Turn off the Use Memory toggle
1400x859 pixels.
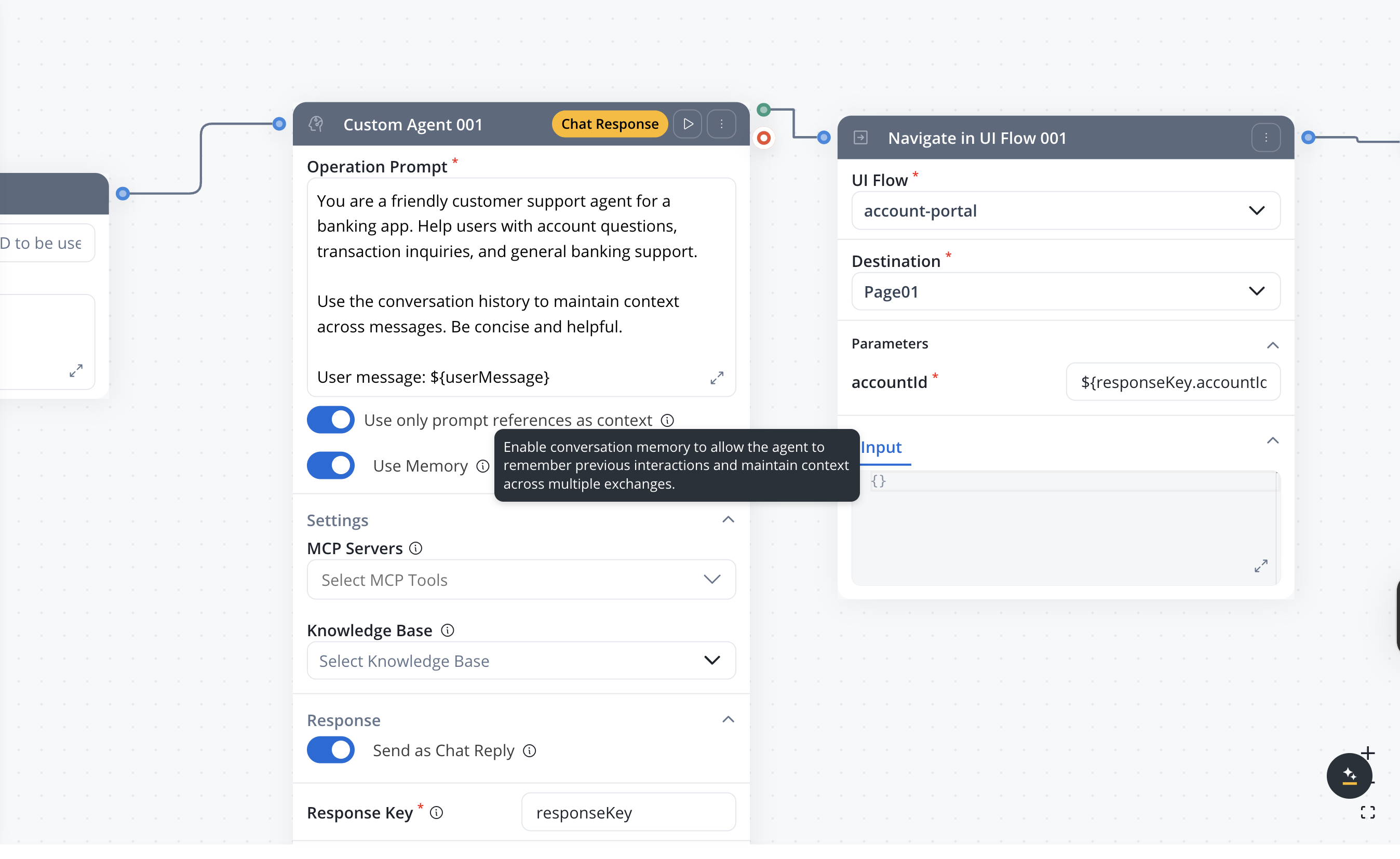pyautogui.click(x=331, y=466)
